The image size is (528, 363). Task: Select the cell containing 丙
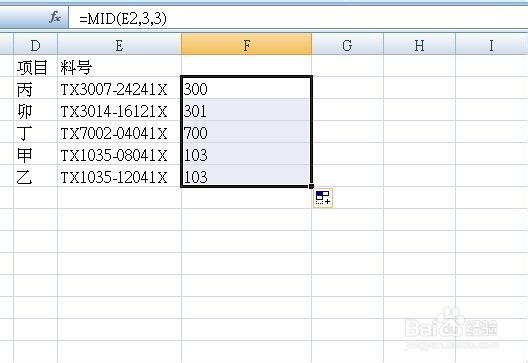(35, 89)
